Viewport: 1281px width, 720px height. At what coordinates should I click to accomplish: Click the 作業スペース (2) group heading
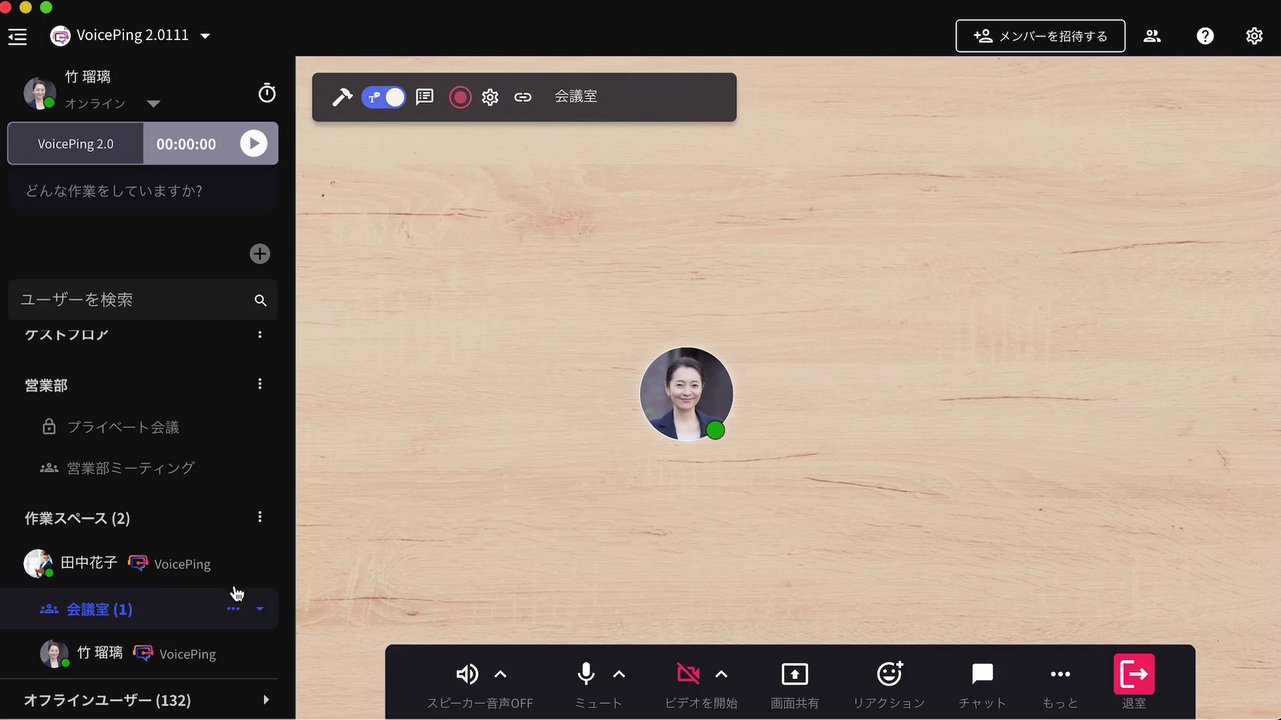coord(77,518)
